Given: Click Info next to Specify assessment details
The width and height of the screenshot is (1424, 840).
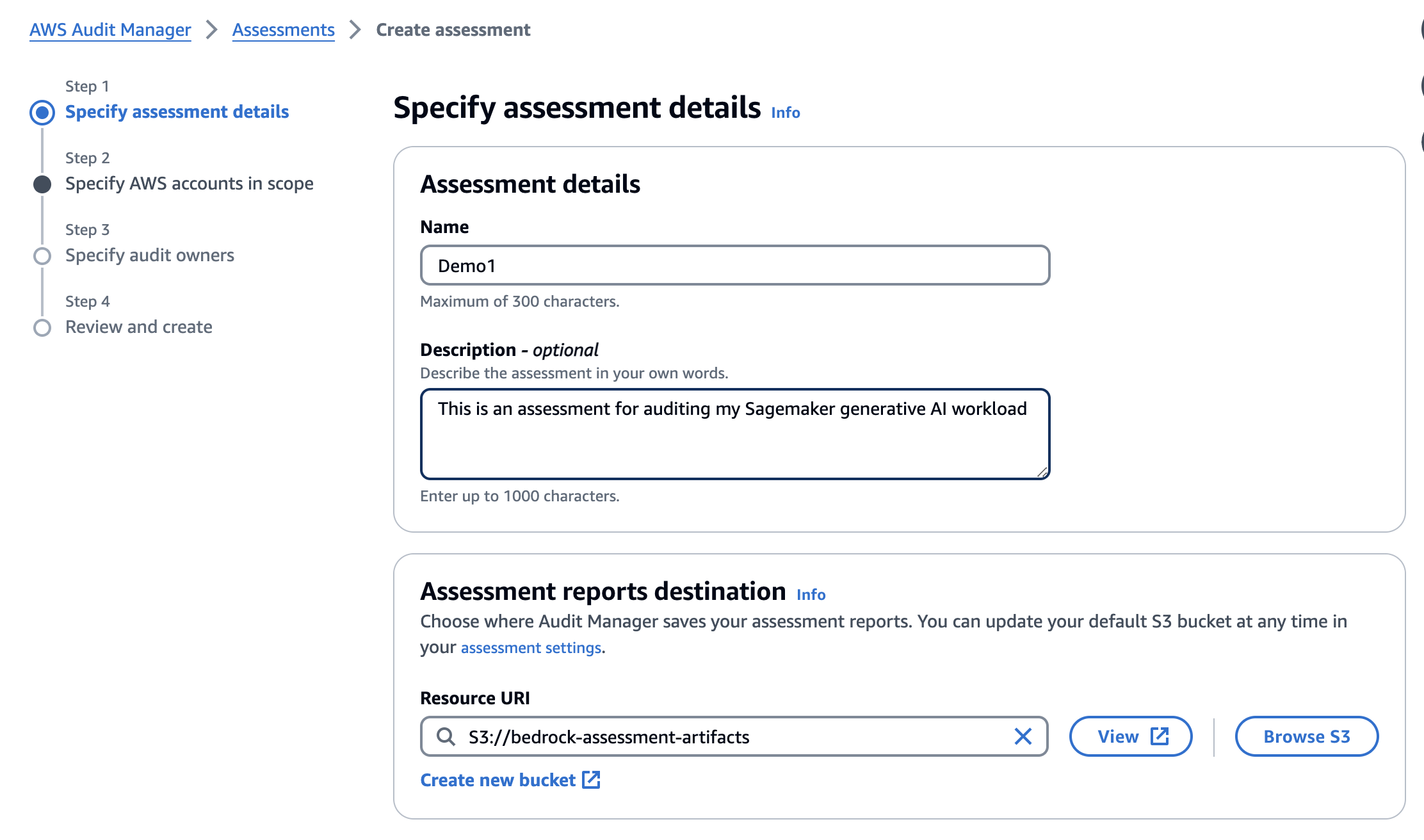Looking at the screenshot, I should [784, 113].
